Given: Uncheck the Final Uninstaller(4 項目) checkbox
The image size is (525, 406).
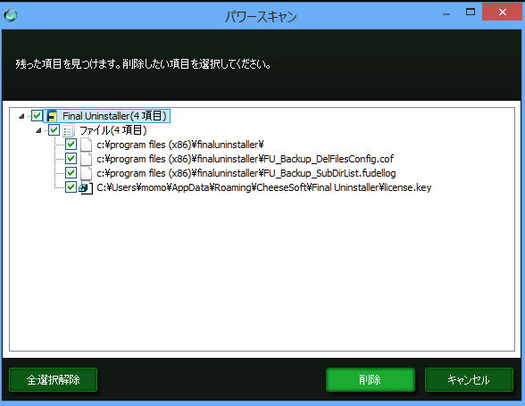Looking at the screenshot, I should (36, 116).
